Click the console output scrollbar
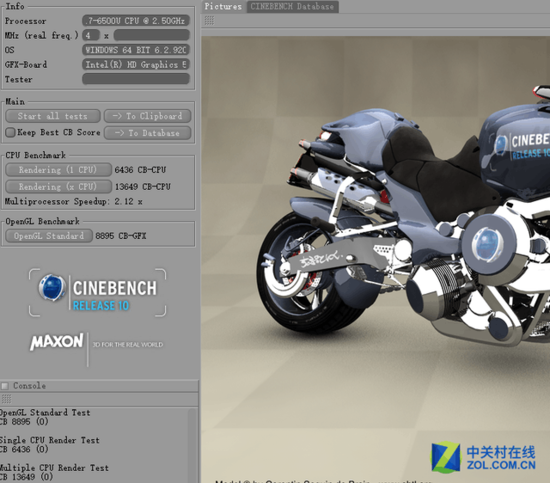Viewport: 550px width, 483px height. click(x=192, y=445)
